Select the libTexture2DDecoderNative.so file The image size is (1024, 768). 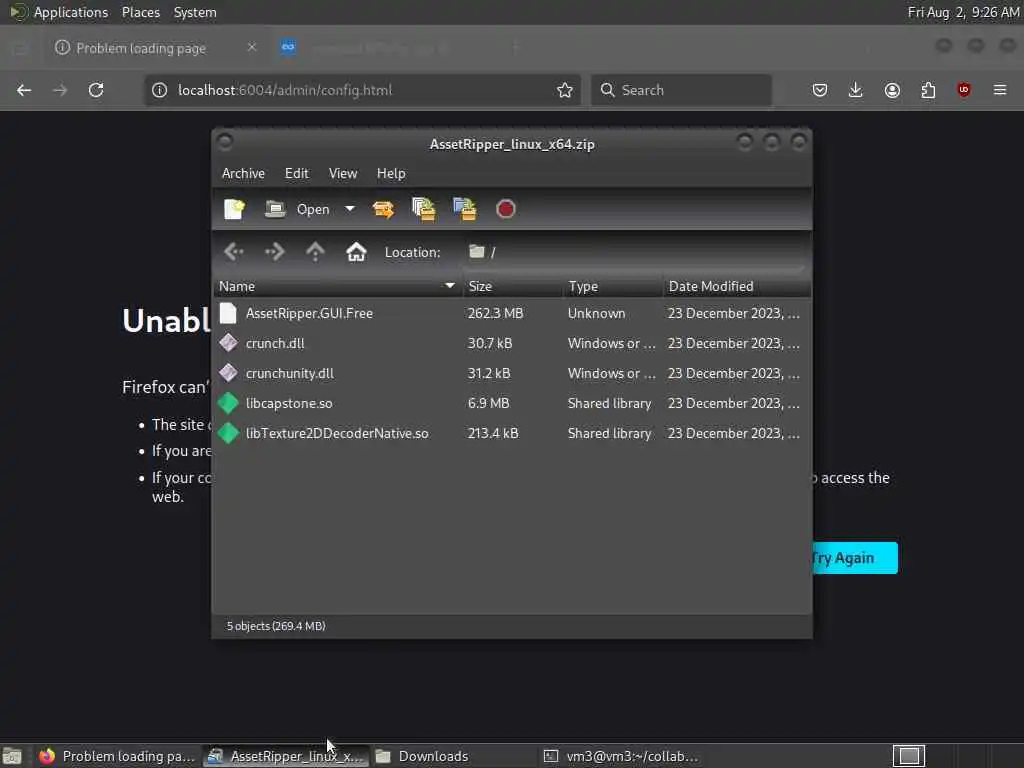point(512,434)
